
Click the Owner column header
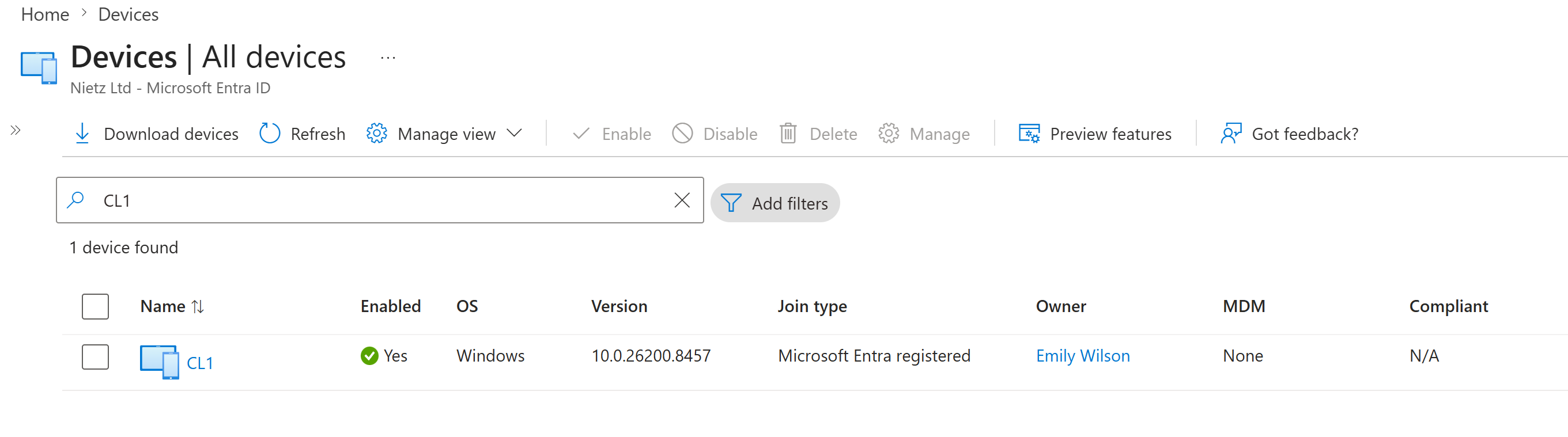1061,306
